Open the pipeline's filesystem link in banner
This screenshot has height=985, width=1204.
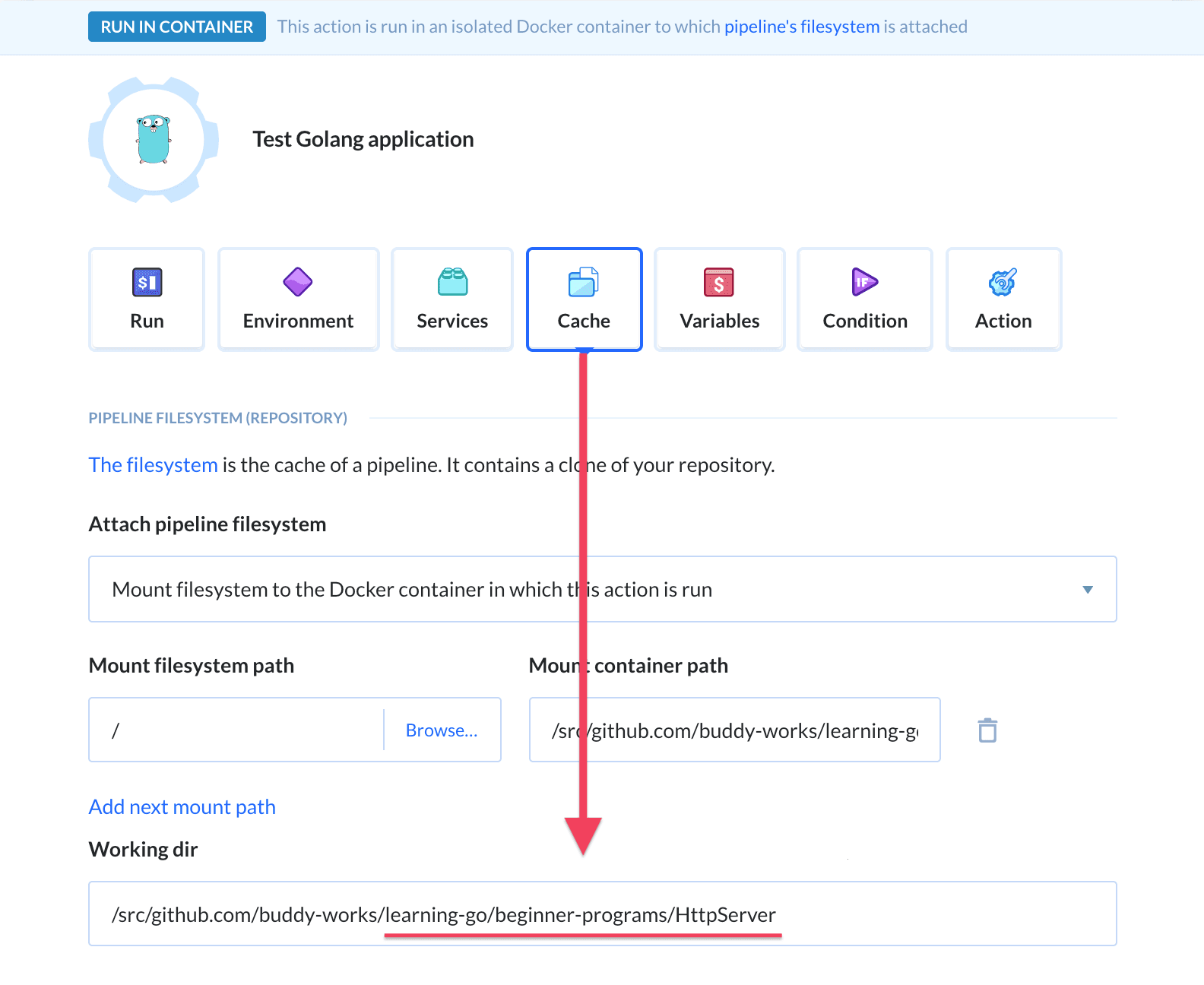coord(801,27)
